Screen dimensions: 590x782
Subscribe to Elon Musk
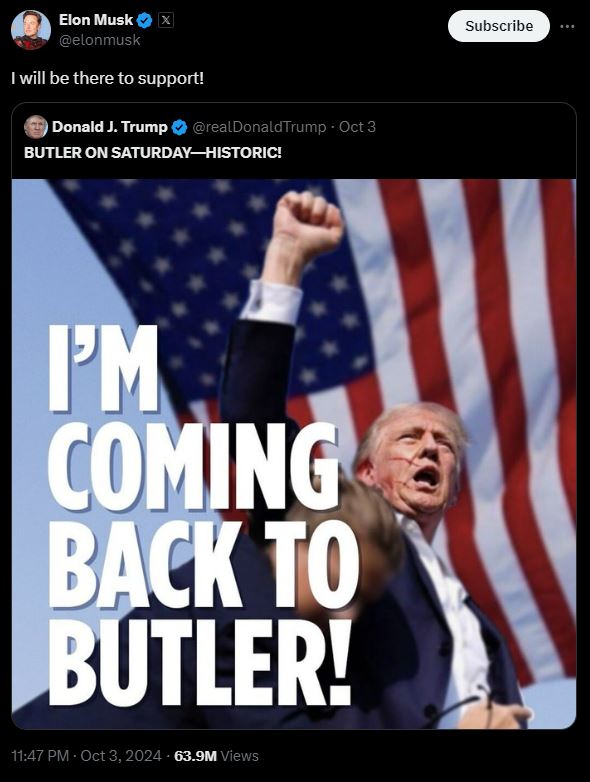[x=499, y=26]
